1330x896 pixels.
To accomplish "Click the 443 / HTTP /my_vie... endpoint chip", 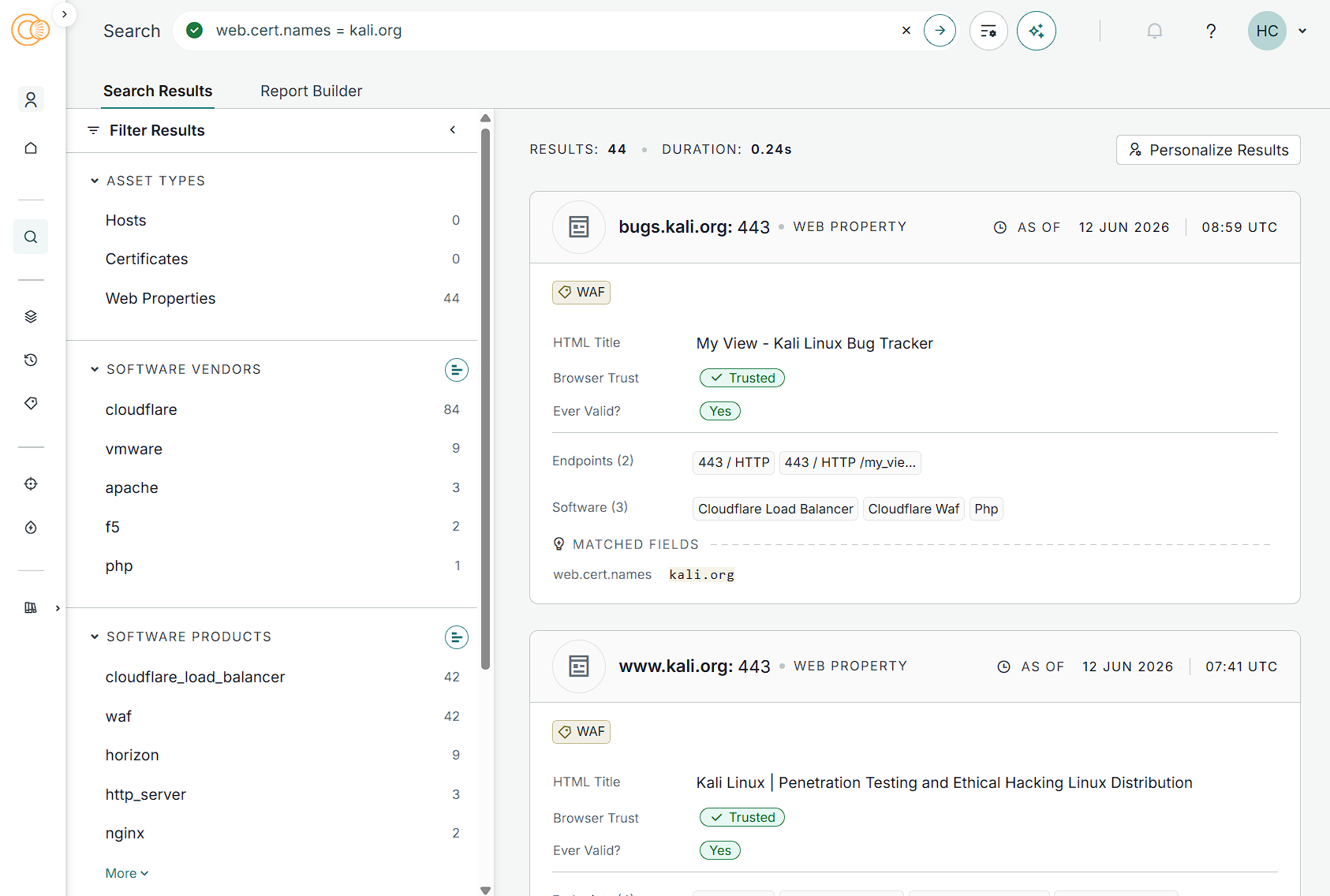I will click(850, 462).
